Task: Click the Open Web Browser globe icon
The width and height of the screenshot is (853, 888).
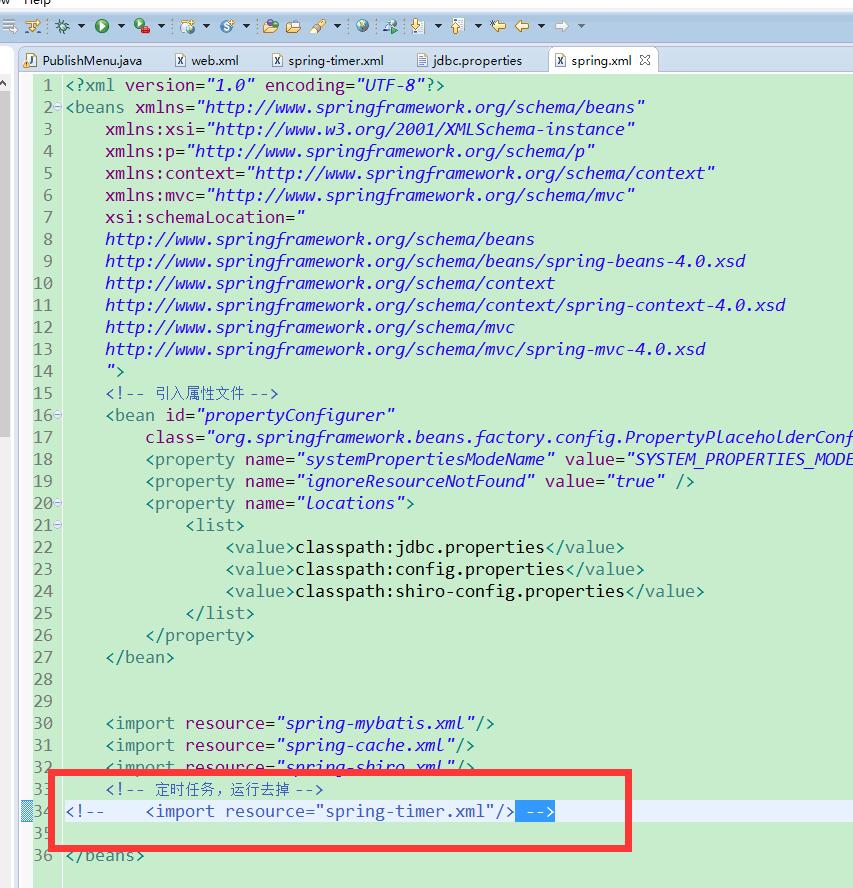Action: tap(362, 26)
